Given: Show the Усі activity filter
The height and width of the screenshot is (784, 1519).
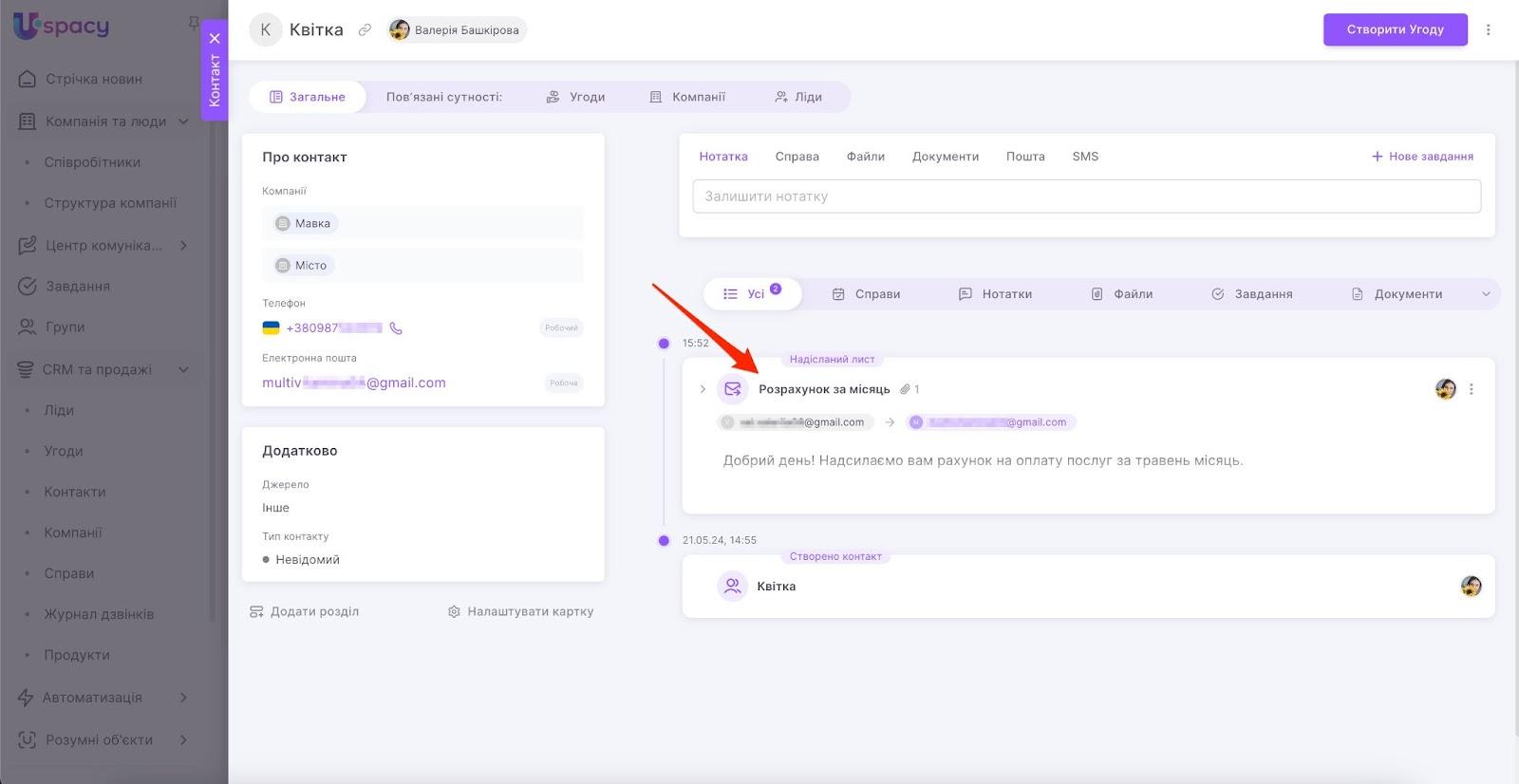Looking at the screenshot, I should (753, 294).
